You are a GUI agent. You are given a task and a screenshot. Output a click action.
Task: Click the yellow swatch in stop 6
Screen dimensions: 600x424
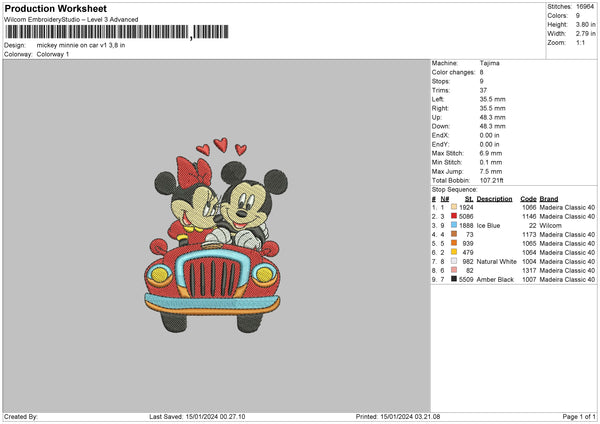point(453,252)
